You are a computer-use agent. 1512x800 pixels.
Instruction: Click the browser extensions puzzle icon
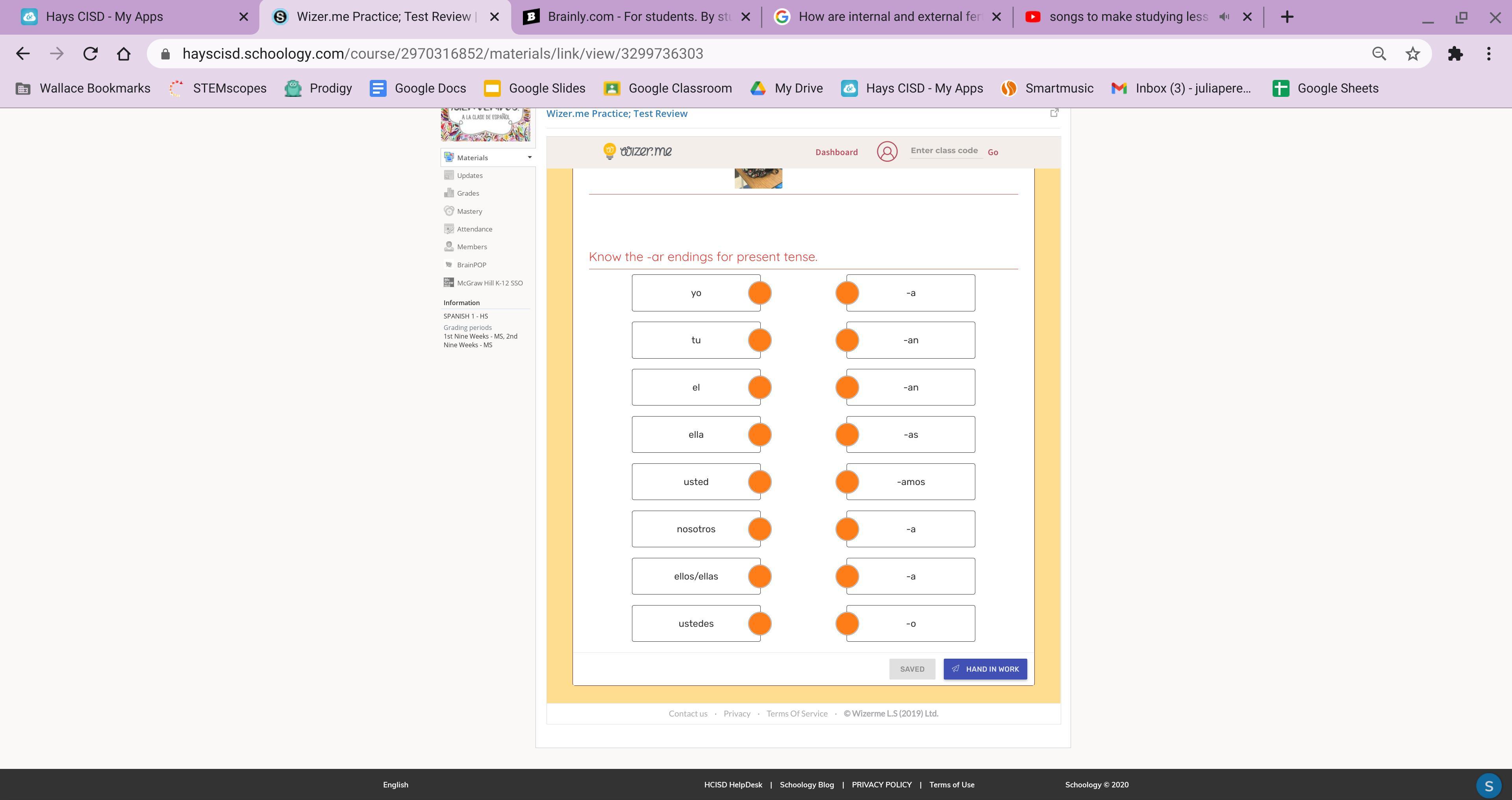[1455, 54]
